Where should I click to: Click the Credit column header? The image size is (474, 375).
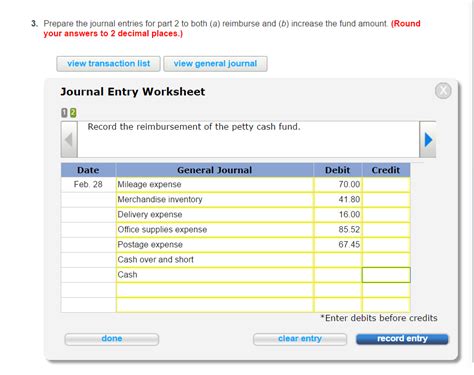pos(386,170)
